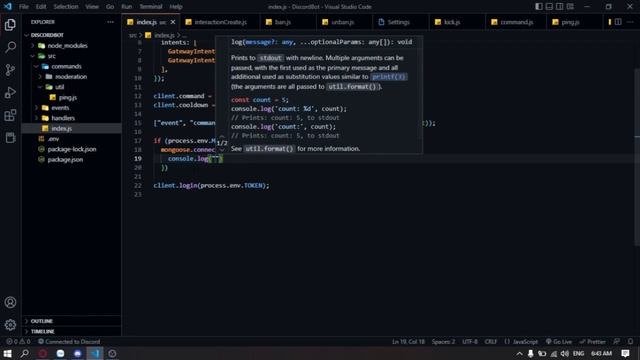
Task: Toggle the primary side bar layout icon
Action: 539,7
